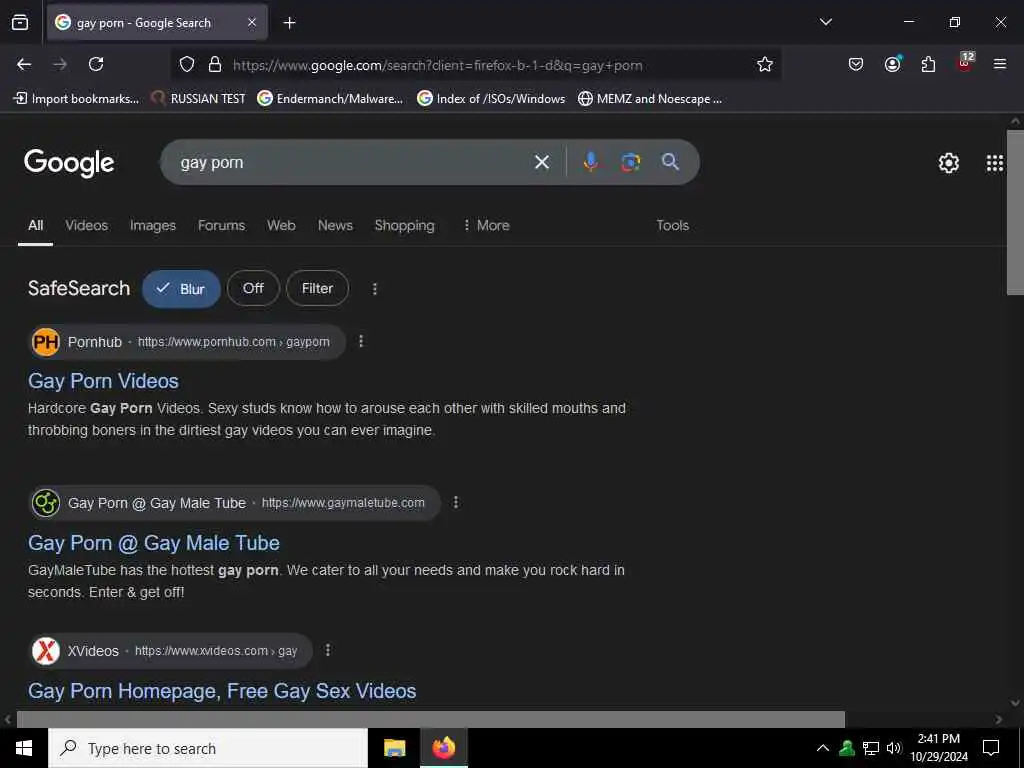Click the green user tray icon

click(x=847, y=748)
